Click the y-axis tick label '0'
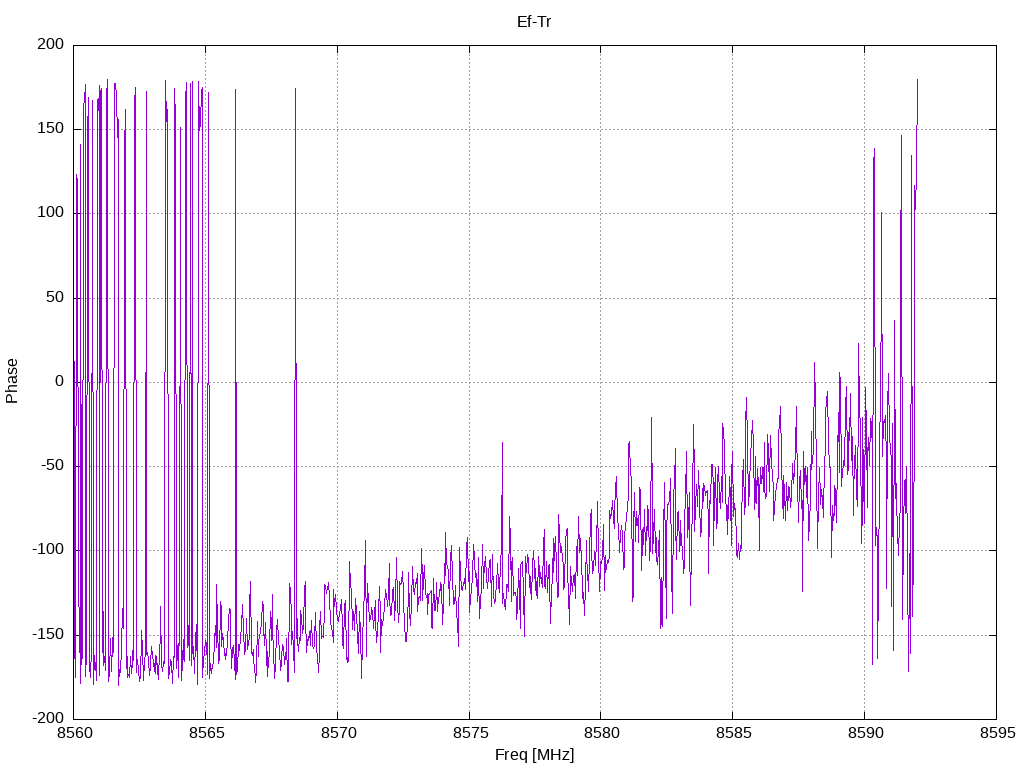 pos(59,381)
